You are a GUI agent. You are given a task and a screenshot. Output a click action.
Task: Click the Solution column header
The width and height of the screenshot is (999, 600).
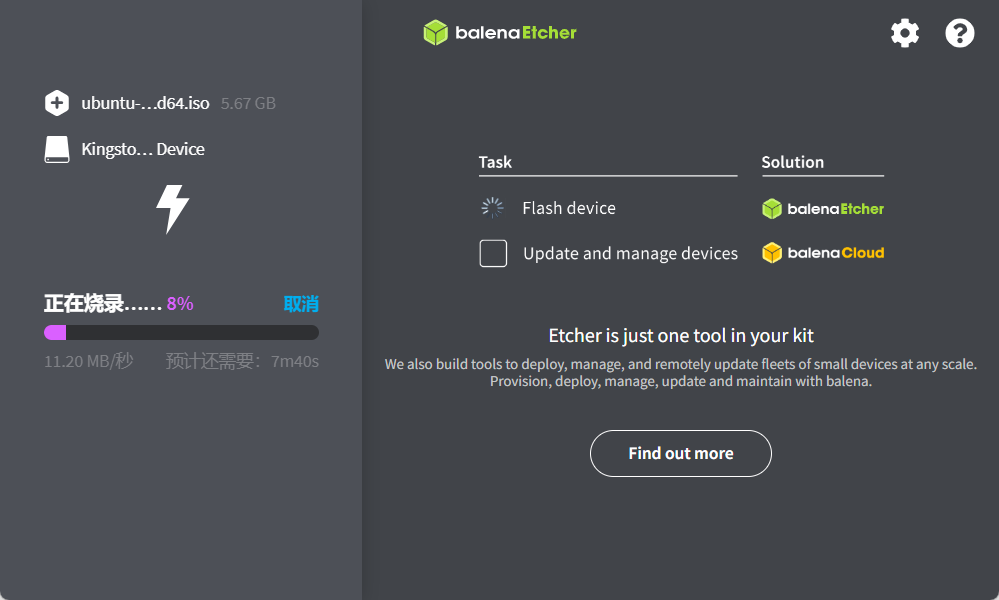point(793,162)
